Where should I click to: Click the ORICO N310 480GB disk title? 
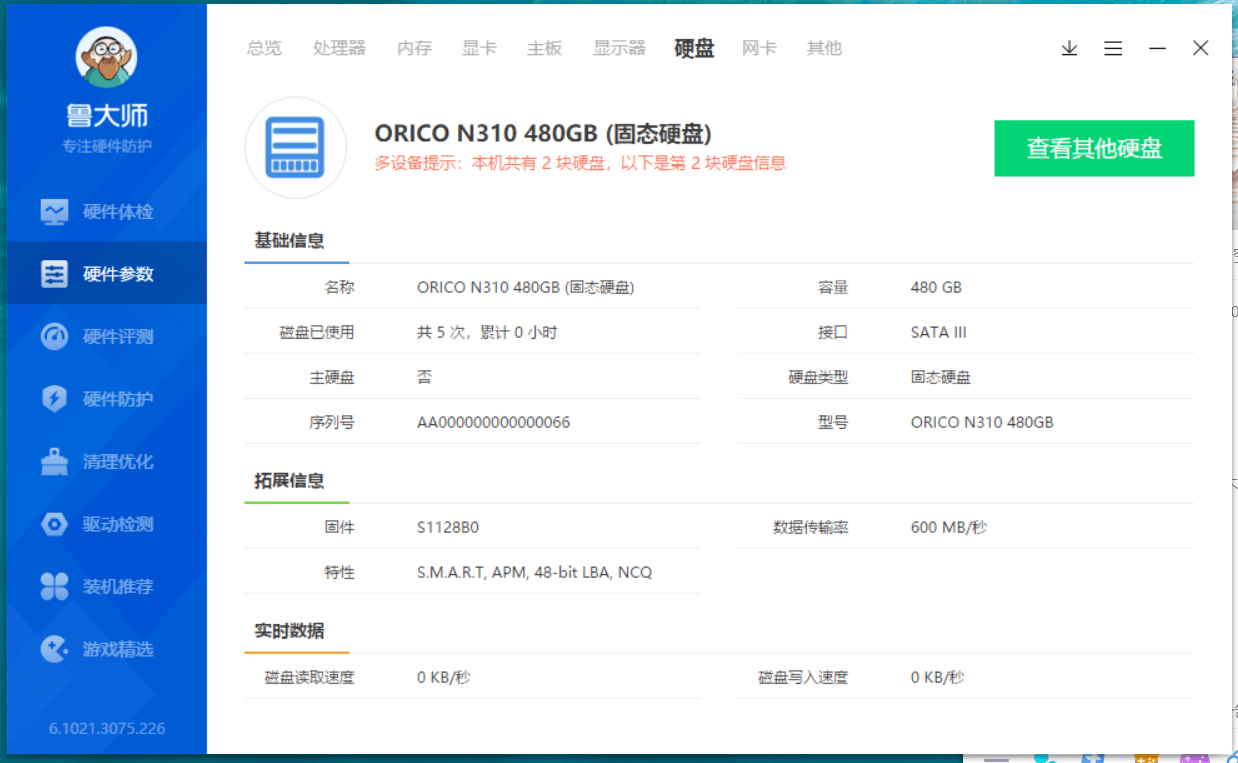[543, 133]
